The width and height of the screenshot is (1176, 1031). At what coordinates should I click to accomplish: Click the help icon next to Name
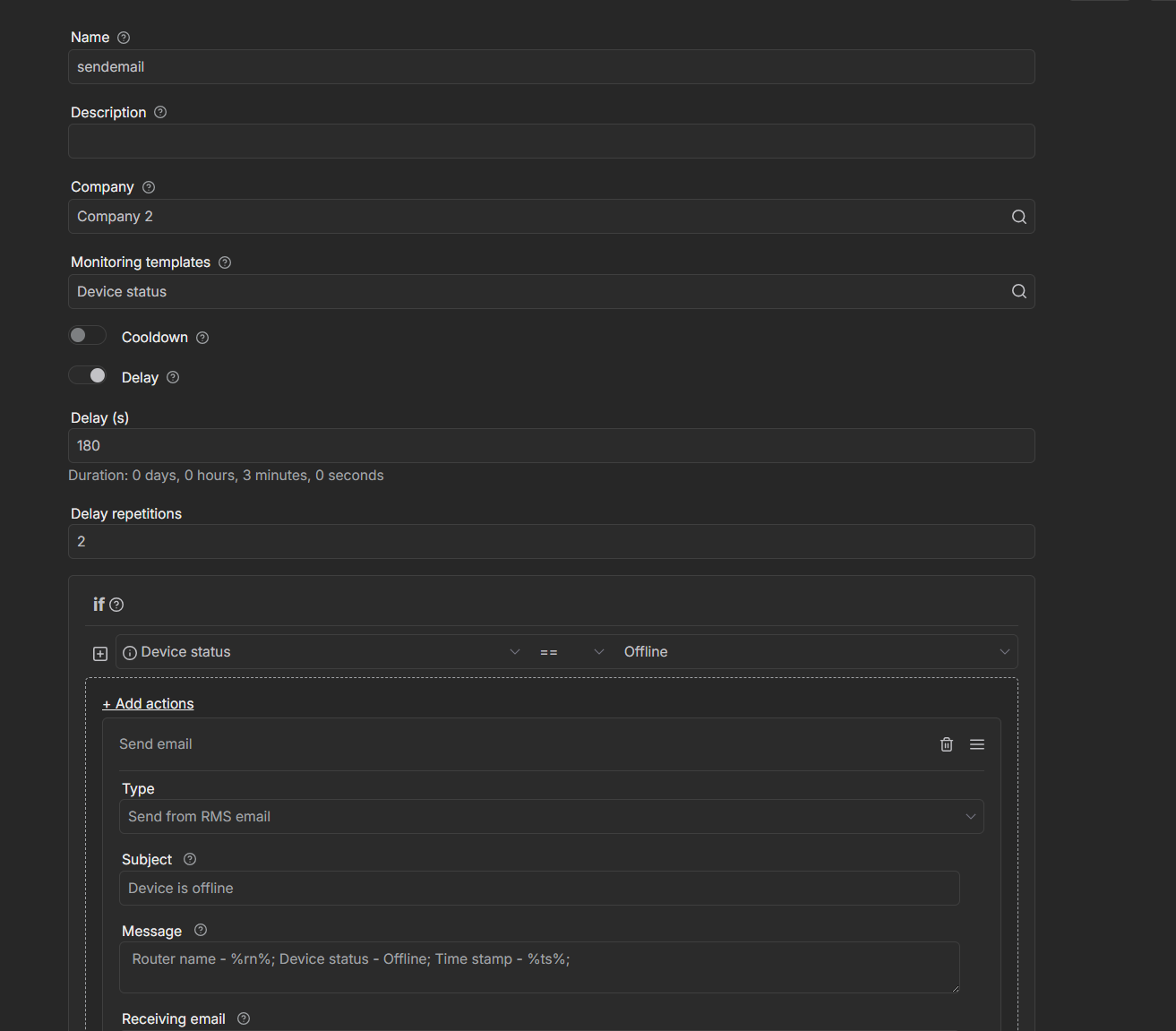124,38
